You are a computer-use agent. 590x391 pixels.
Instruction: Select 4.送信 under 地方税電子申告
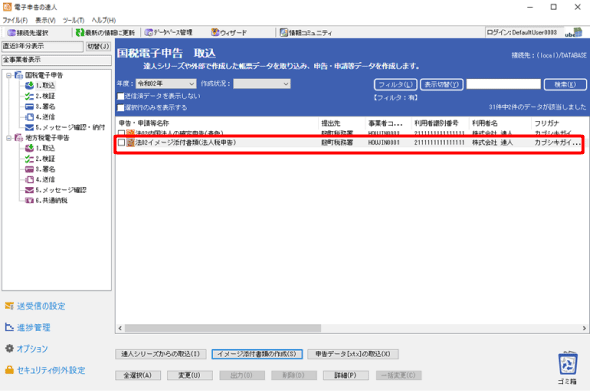click(x=40, y=180)
